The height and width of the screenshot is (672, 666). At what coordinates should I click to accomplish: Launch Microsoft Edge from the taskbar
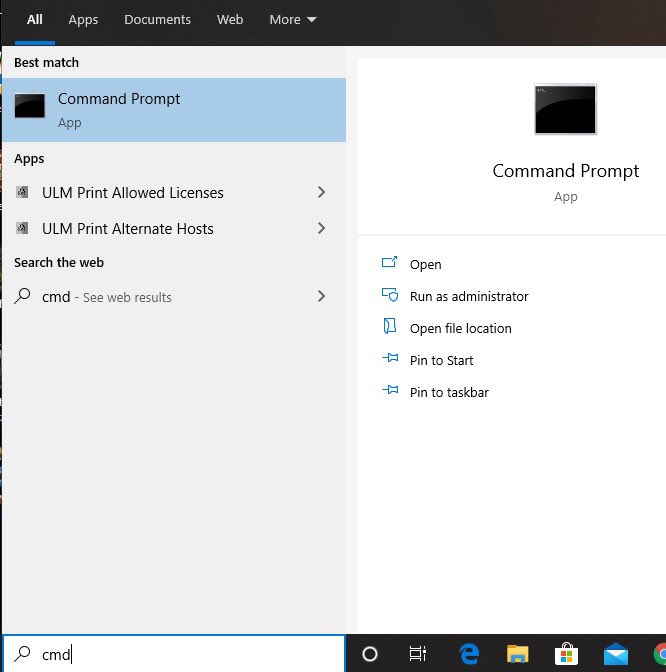[469, 654]
